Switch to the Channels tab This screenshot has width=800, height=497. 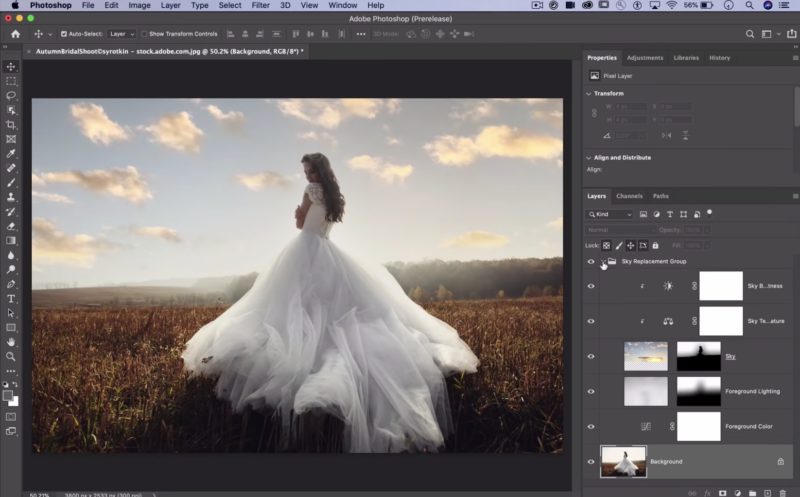point(629,196)
